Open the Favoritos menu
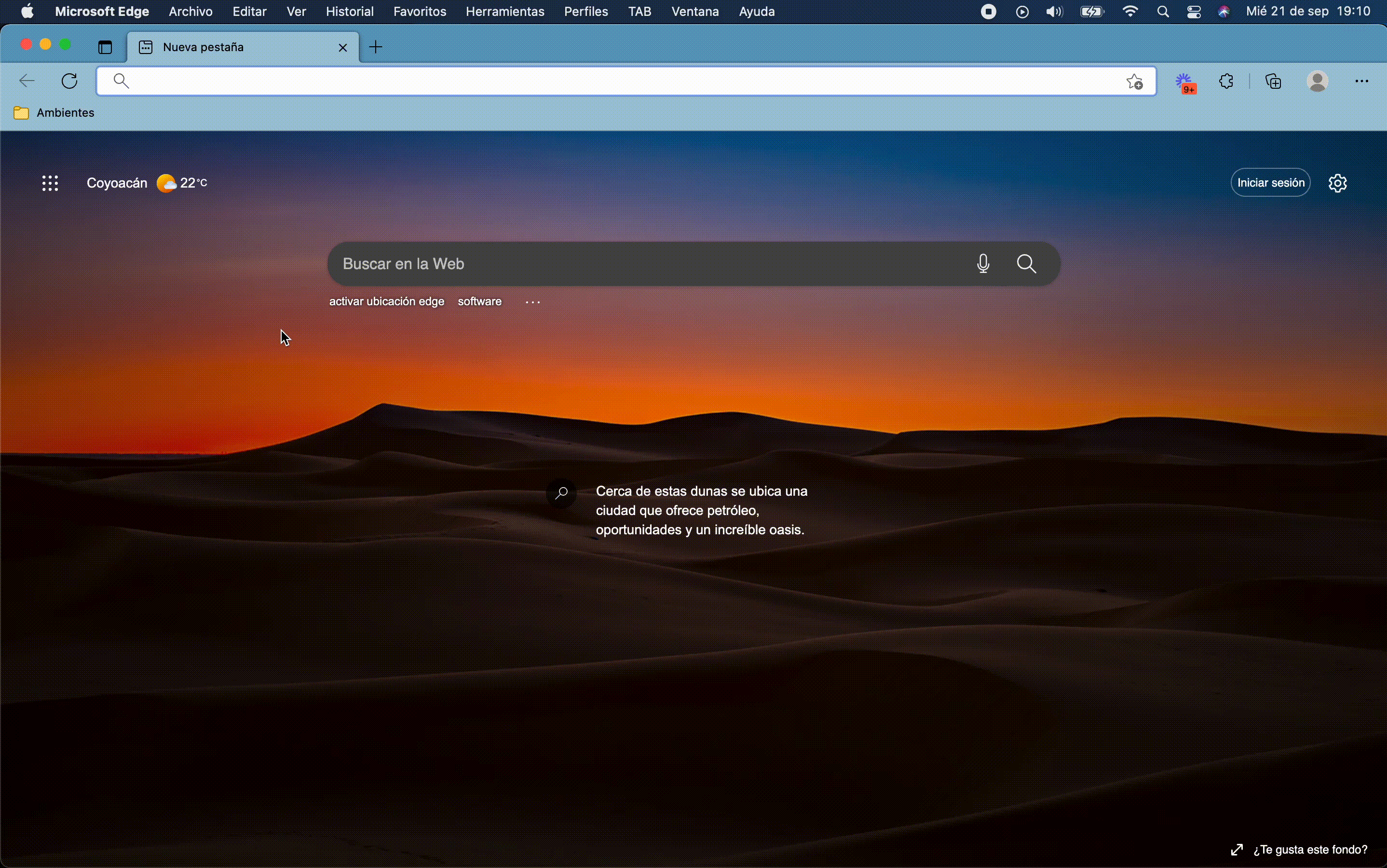 (x=420, y=12)
